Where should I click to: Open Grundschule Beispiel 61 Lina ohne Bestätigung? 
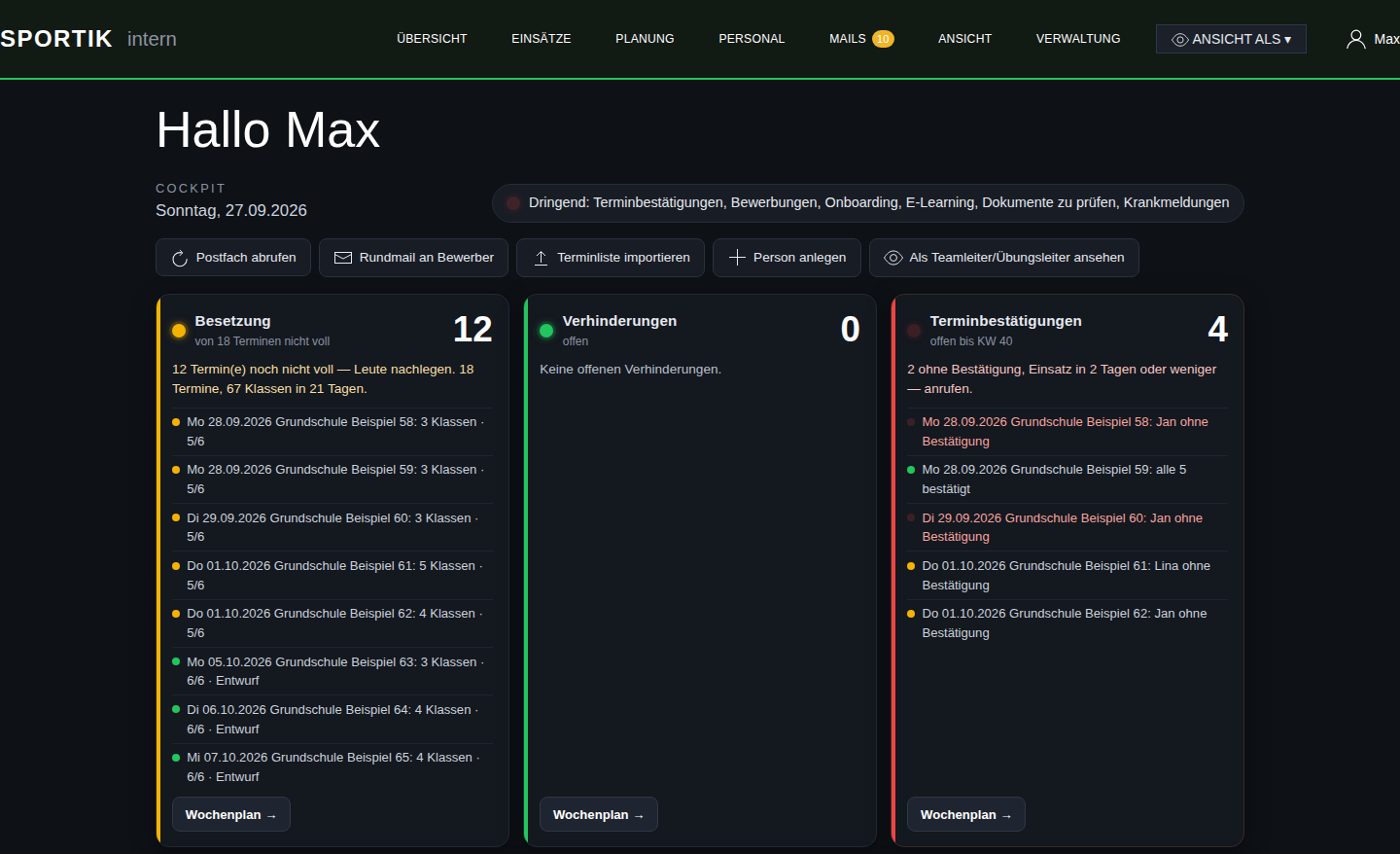pos(1067,576)
